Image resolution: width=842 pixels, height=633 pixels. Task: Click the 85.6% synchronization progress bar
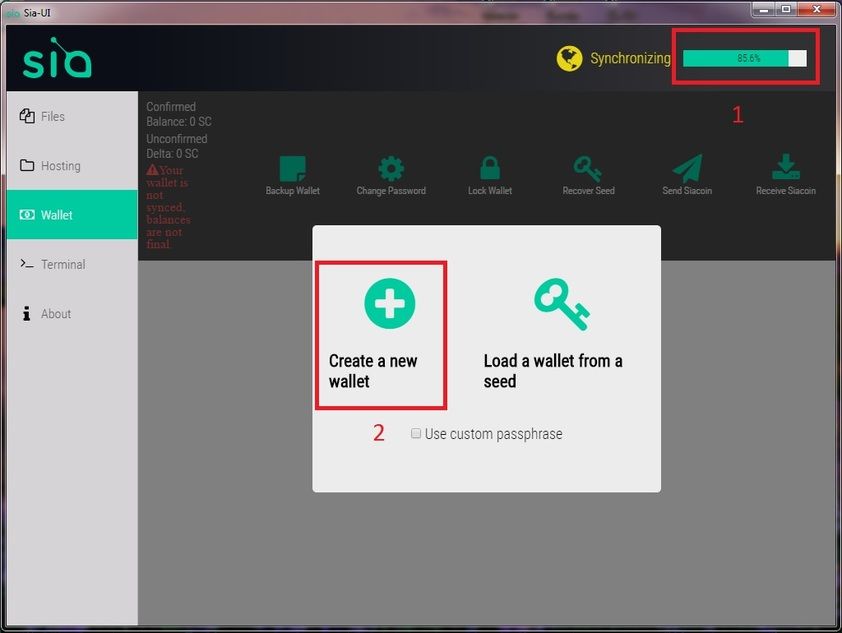[744, 58]
